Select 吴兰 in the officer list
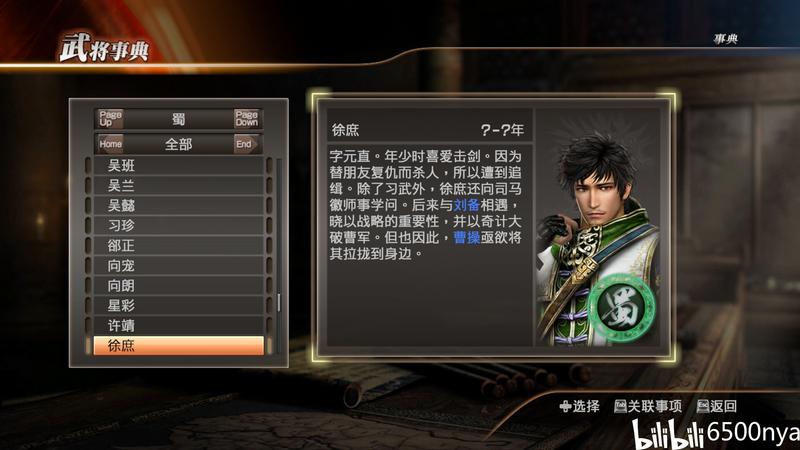Viewport: 800px width, 450px height. pyautogui.click(x=179, y=185)
